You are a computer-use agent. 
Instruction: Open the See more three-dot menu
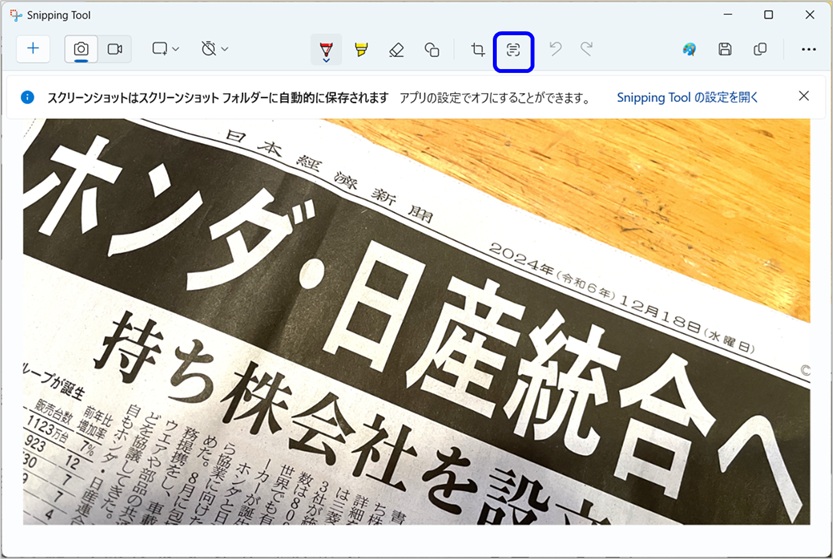point(809,49)
